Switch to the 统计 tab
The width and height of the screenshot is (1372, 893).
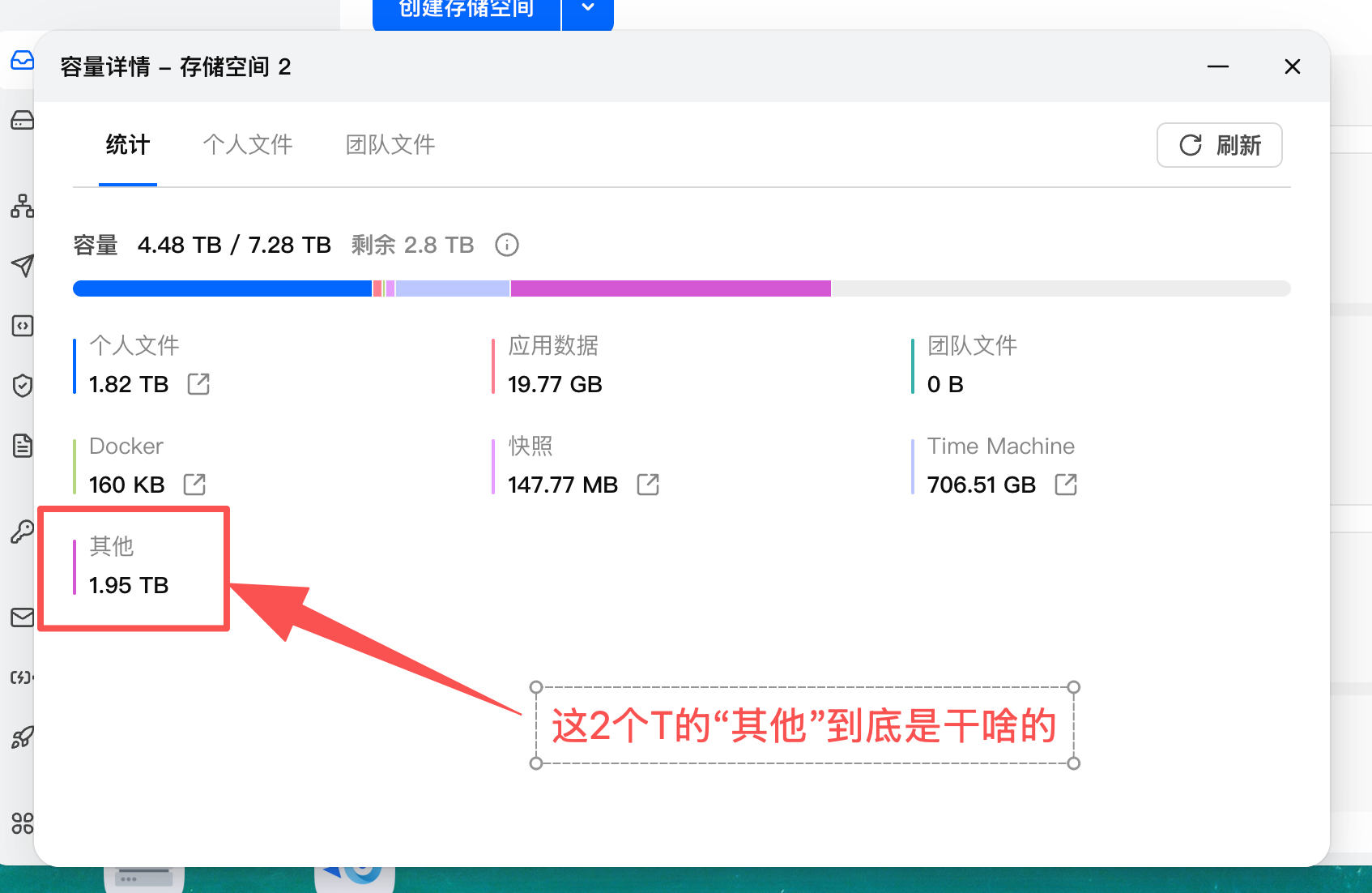point(128,145)
